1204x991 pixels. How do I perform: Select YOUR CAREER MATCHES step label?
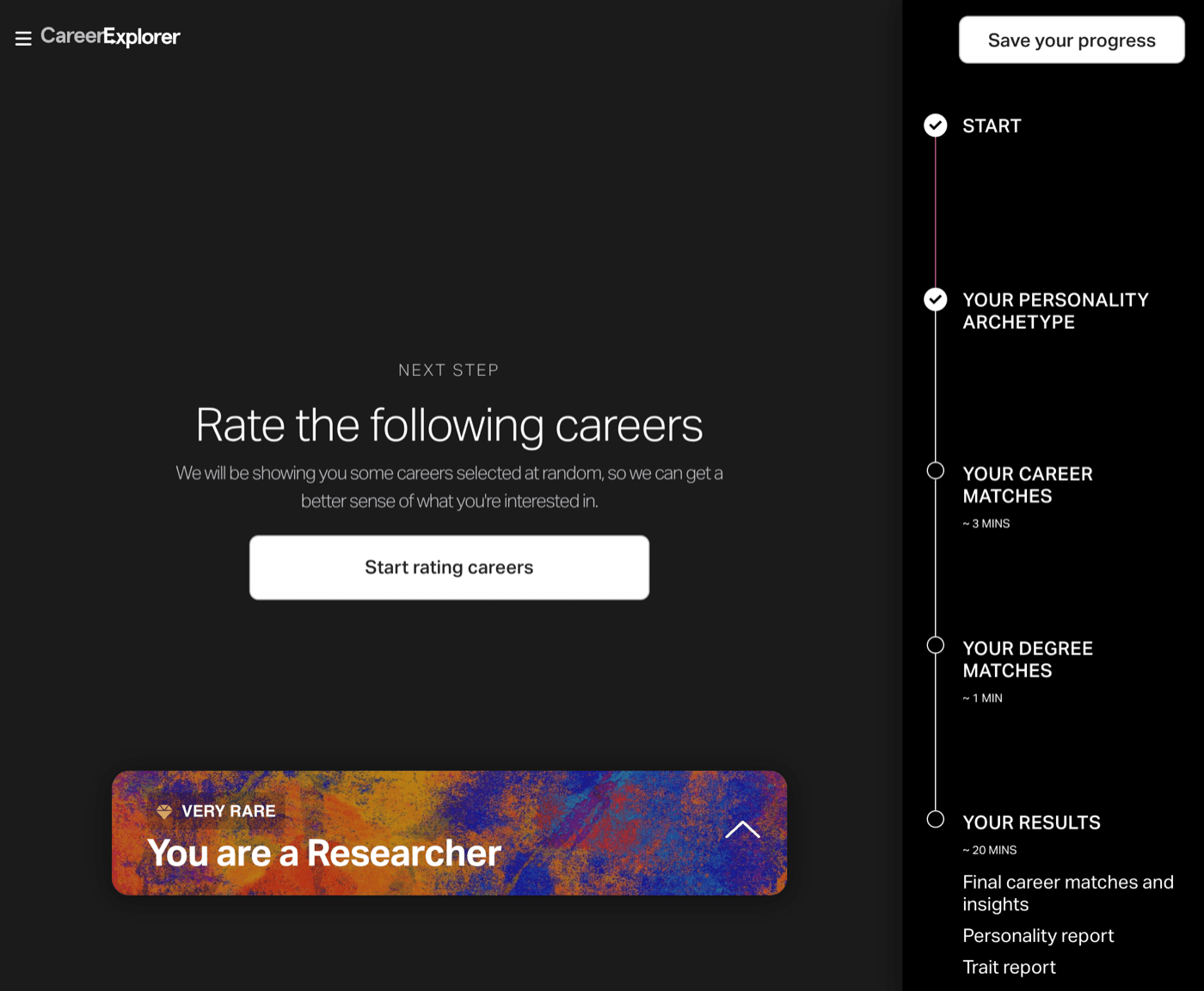(1028, 485)
